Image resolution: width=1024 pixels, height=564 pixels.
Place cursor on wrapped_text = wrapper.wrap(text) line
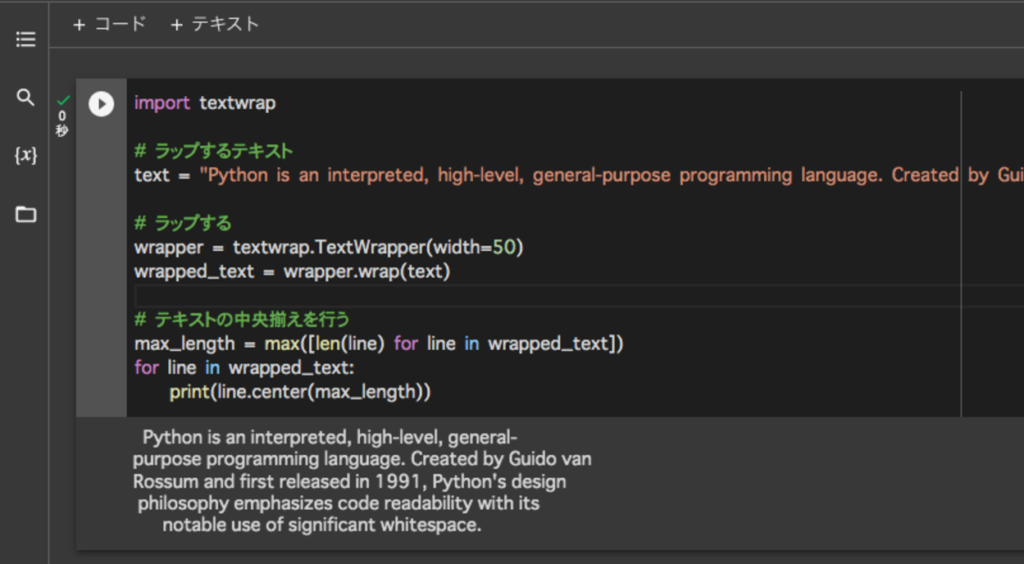pos(292,271)
